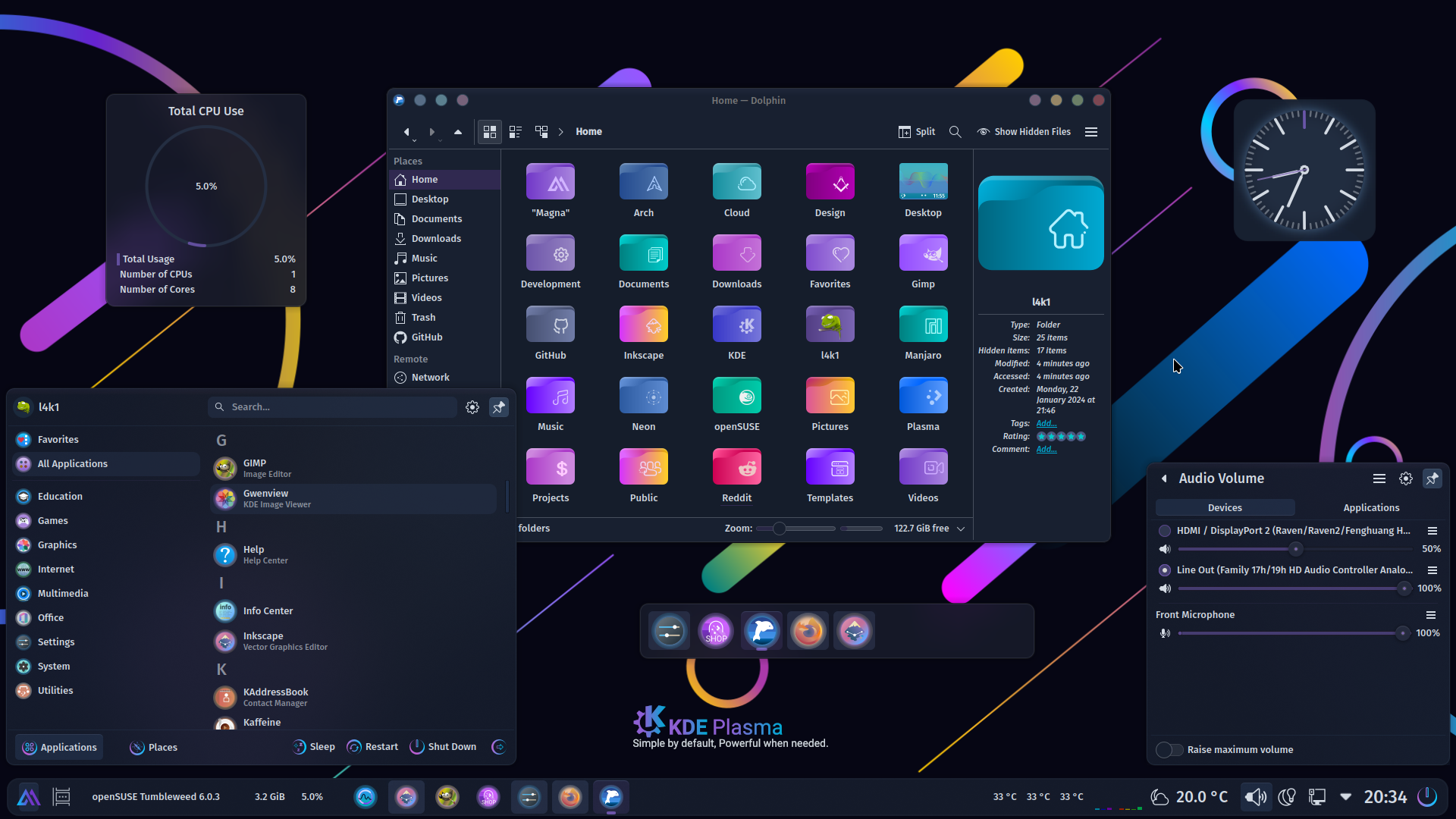Switch Dolphin to compact view mode
The width and height of the screenshot is (1456, 819).
pos(516,132)
